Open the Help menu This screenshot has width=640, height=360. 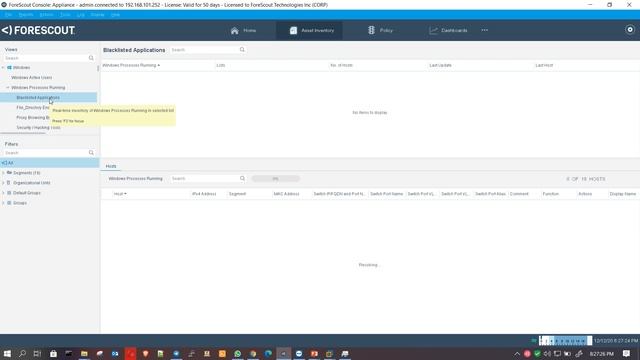116,15
